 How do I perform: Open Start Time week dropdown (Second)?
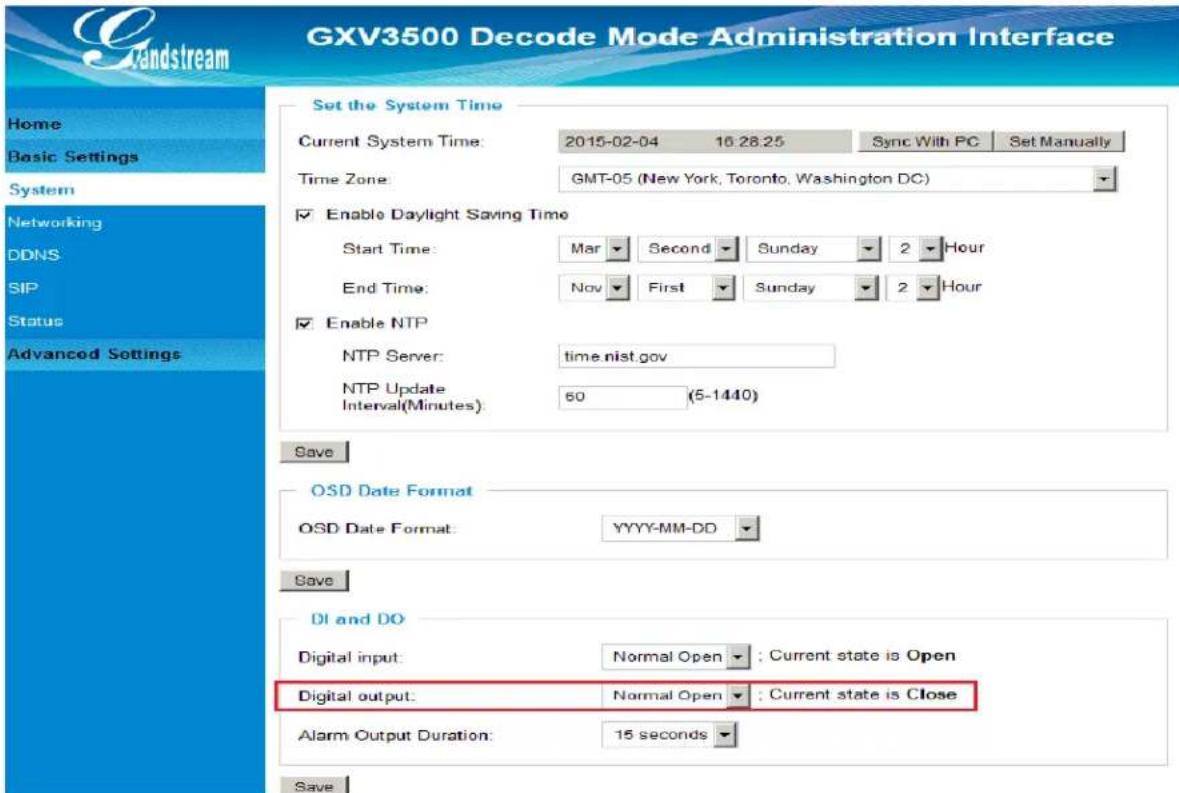[x=688, y=248]
